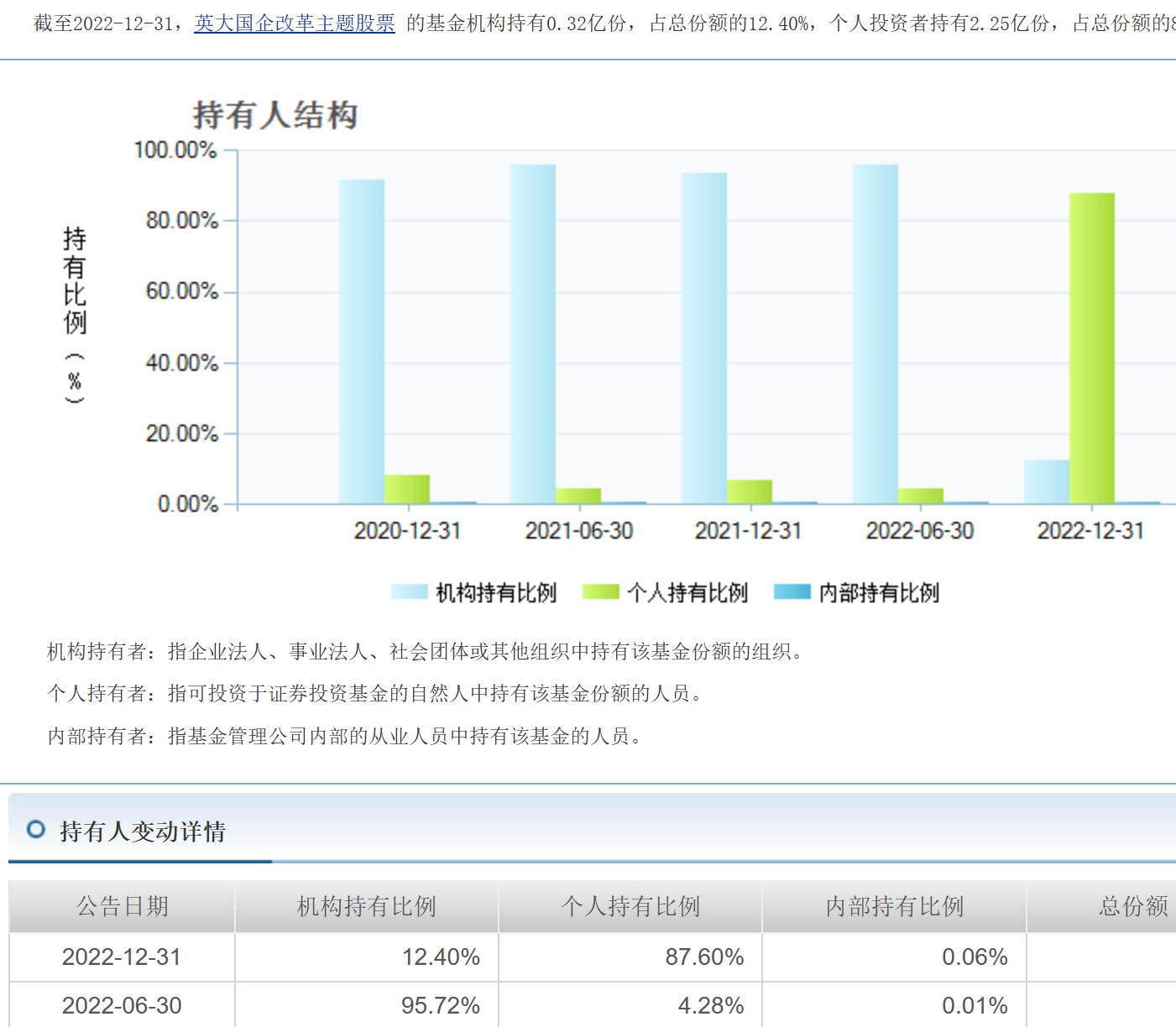
Task: Click the circle icon beside 持有人变动详情
Action: pyautogui.click(x=36, y=830)
